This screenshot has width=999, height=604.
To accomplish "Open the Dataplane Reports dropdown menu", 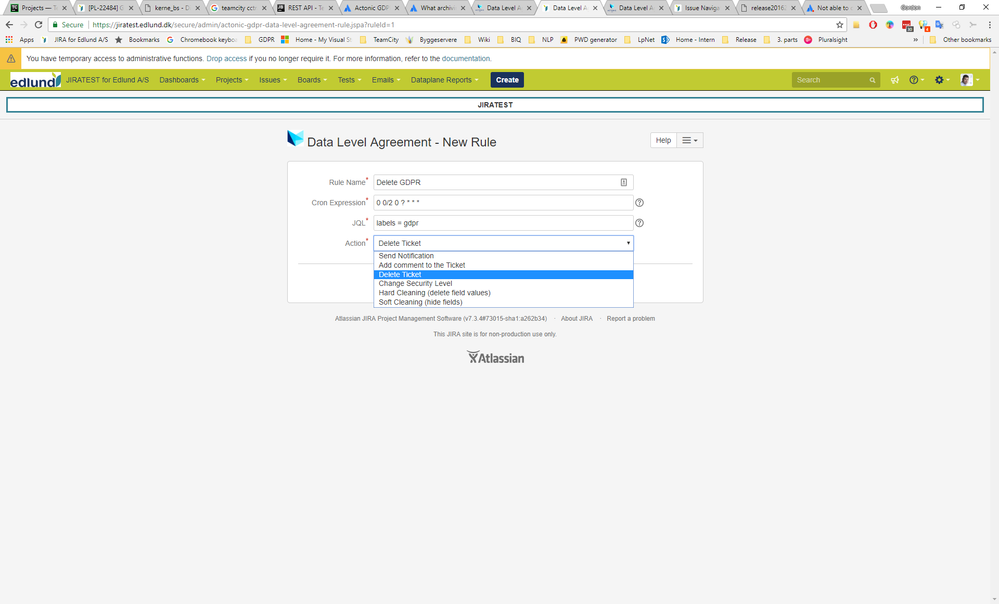I will coord(444,80).
